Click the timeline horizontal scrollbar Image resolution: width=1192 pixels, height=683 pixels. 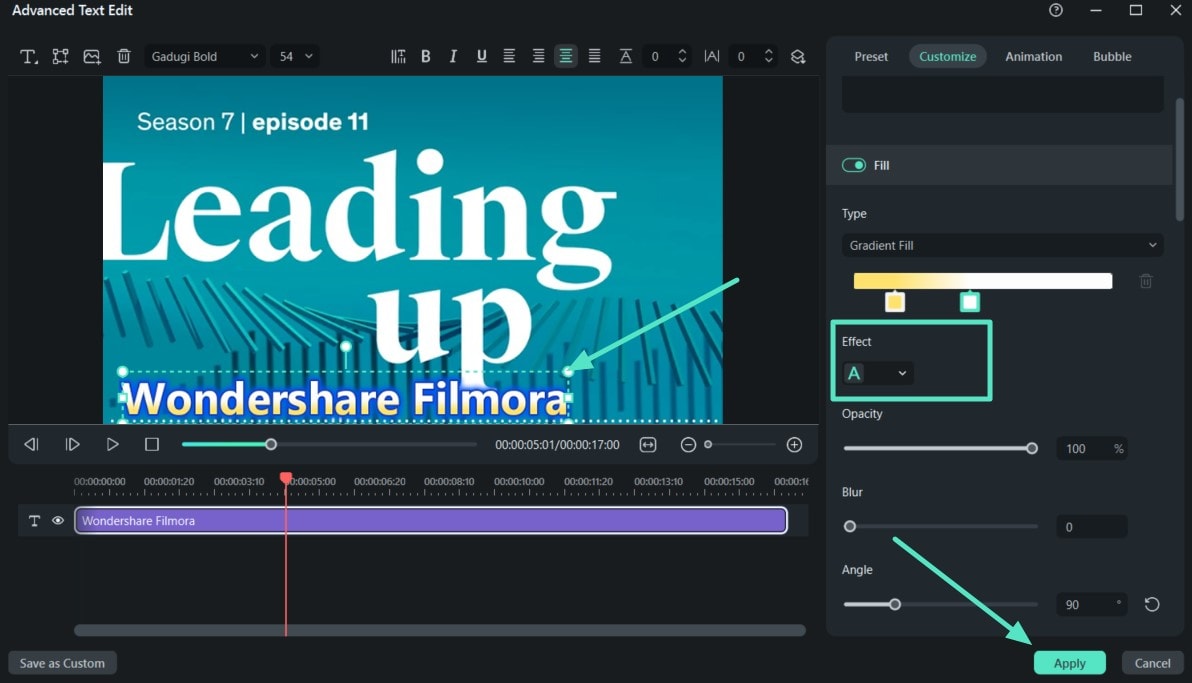(x=439, y=630)
